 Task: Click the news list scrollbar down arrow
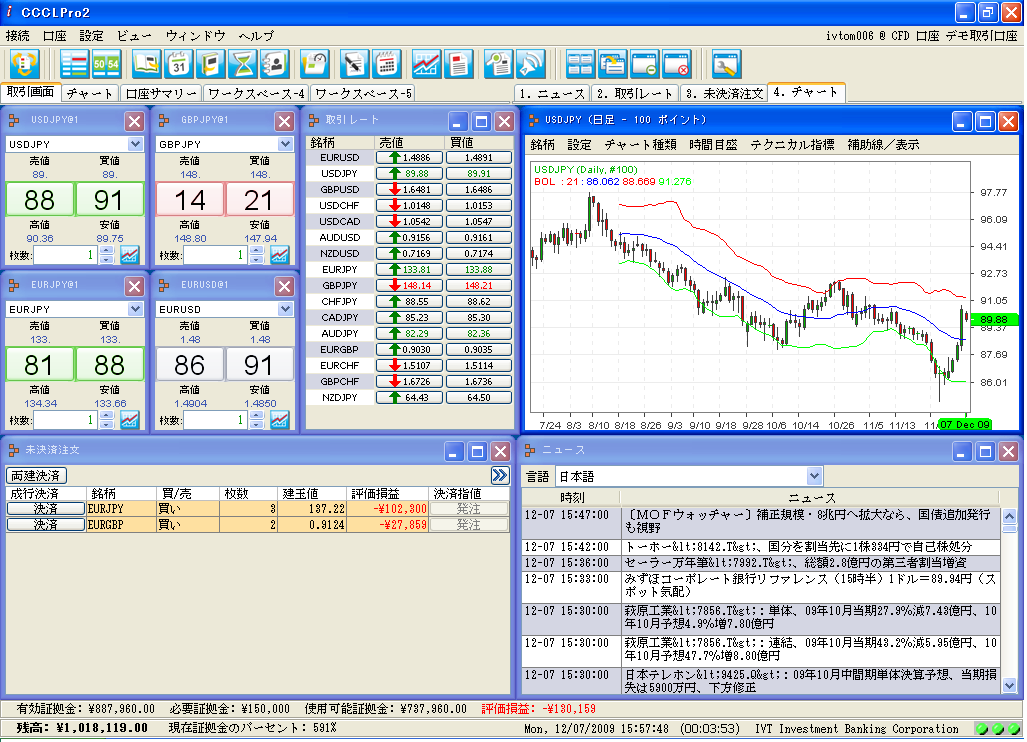1009,686
